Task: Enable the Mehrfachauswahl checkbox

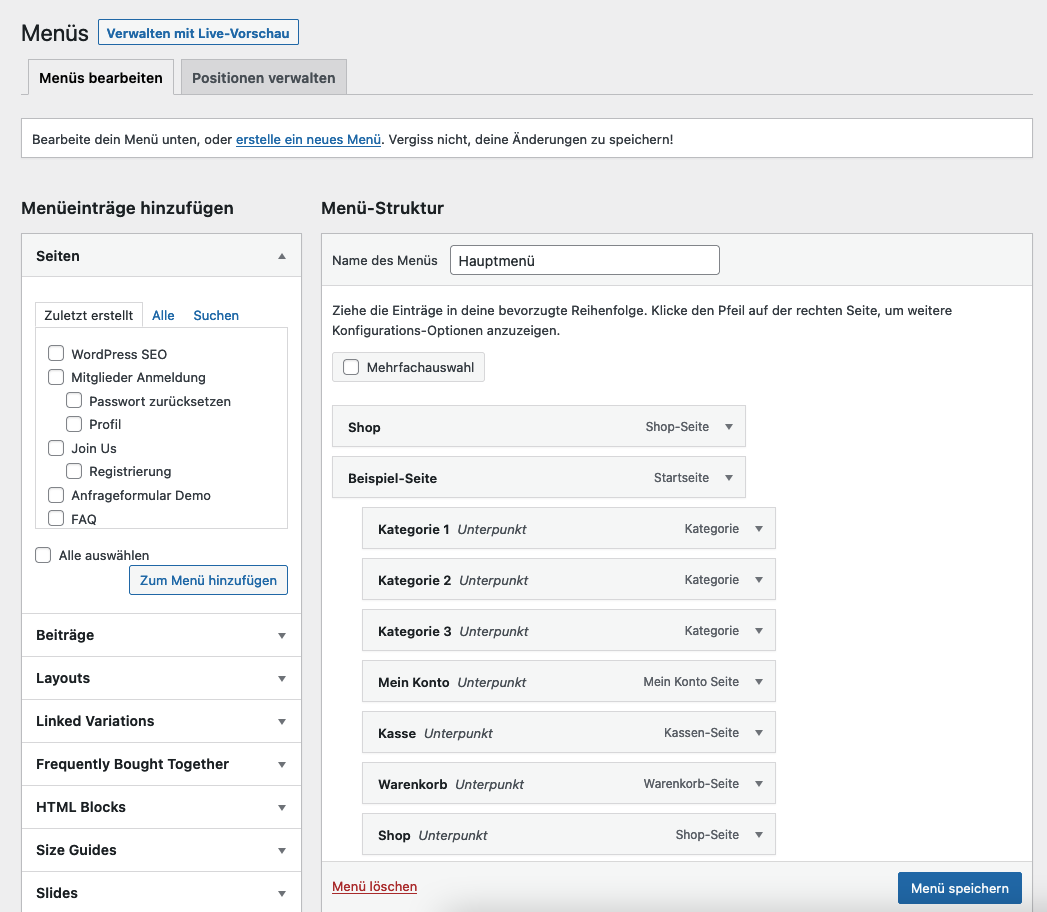Action: (351, 367)
